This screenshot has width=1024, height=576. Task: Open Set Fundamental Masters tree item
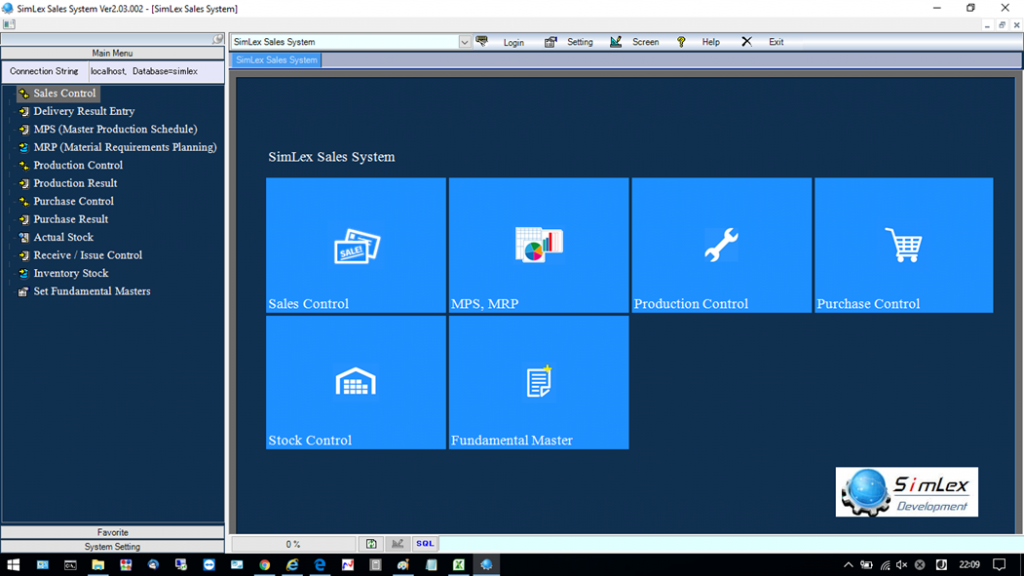[91, 291]
